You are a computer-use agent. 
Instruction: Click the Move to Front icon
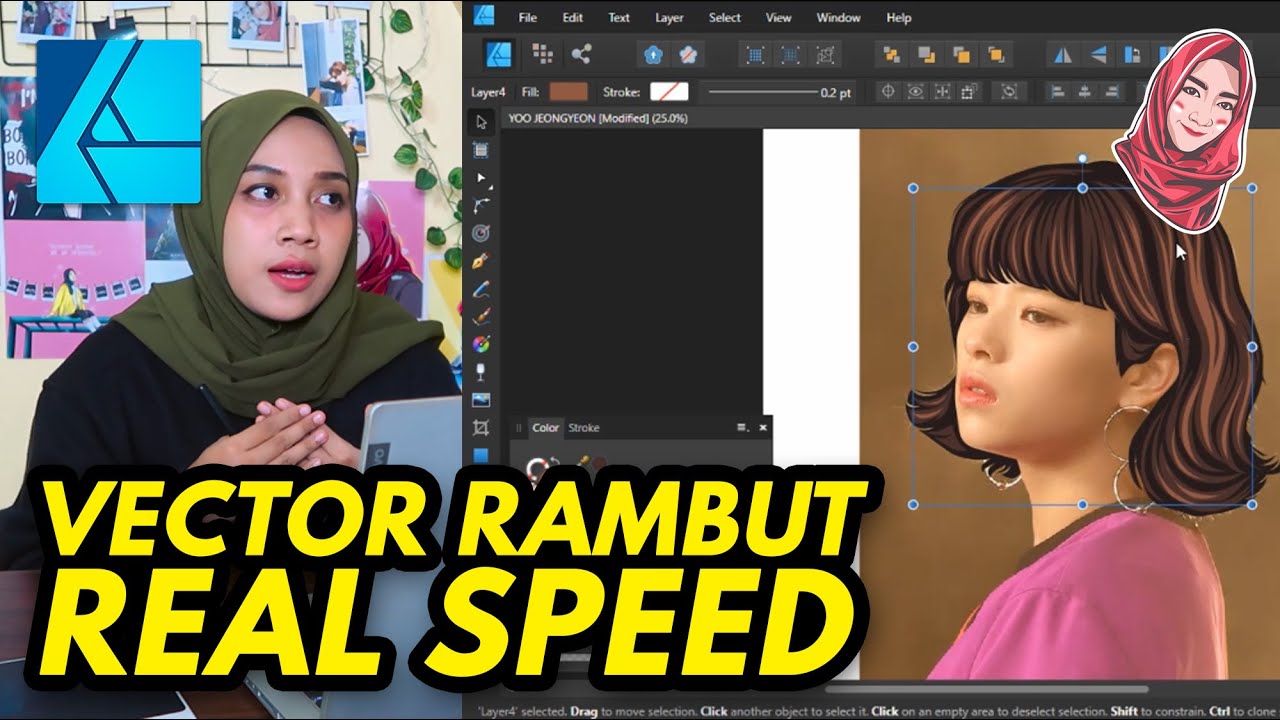coord(996,54)
